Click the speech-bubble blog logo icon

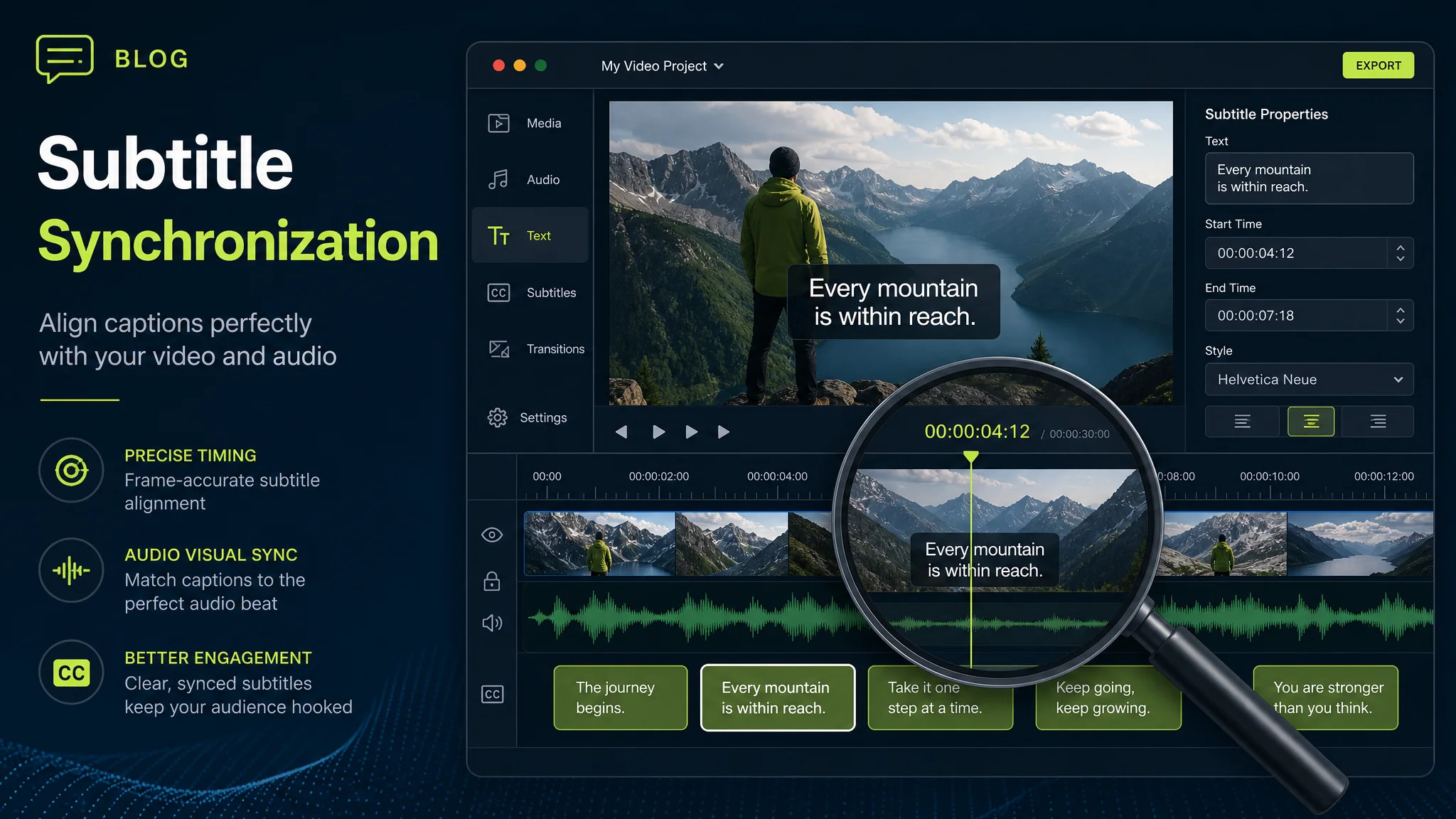click(65, 58)
